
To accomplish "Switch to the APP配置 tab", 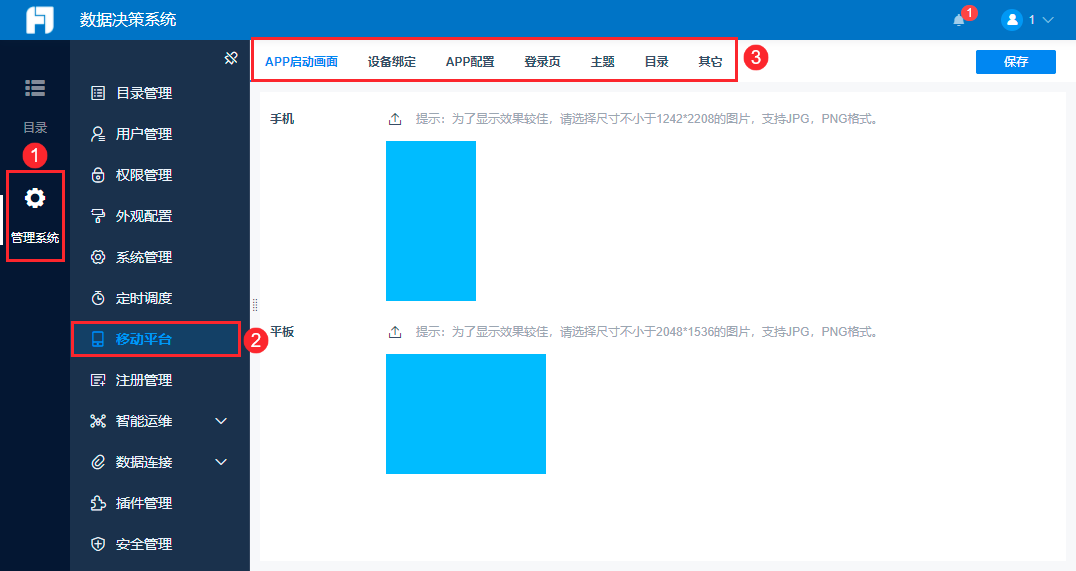I will point(470,62).
